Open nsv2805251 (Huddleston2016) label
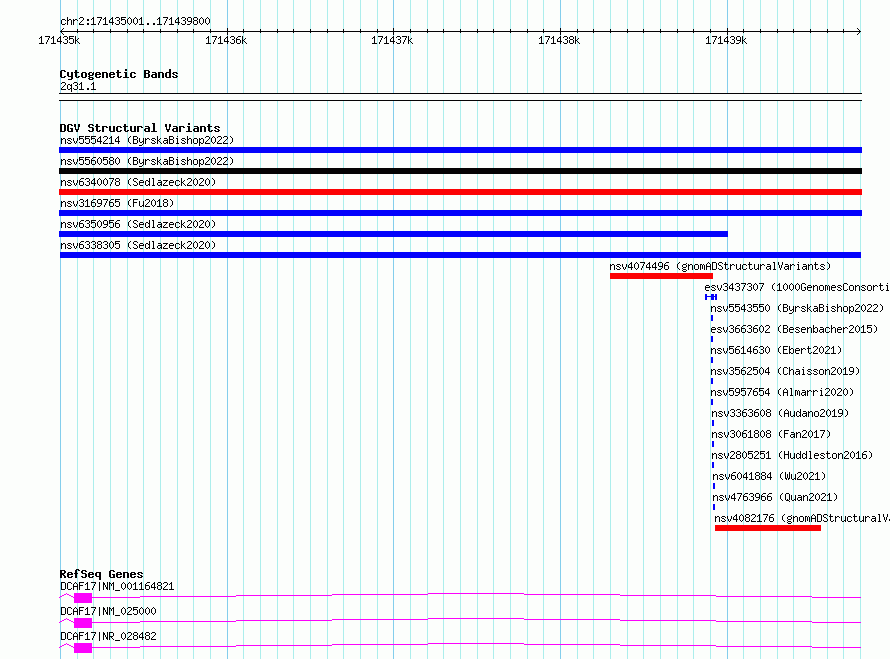Viewport: 890px width, 659px height. (x=792, y=455)
